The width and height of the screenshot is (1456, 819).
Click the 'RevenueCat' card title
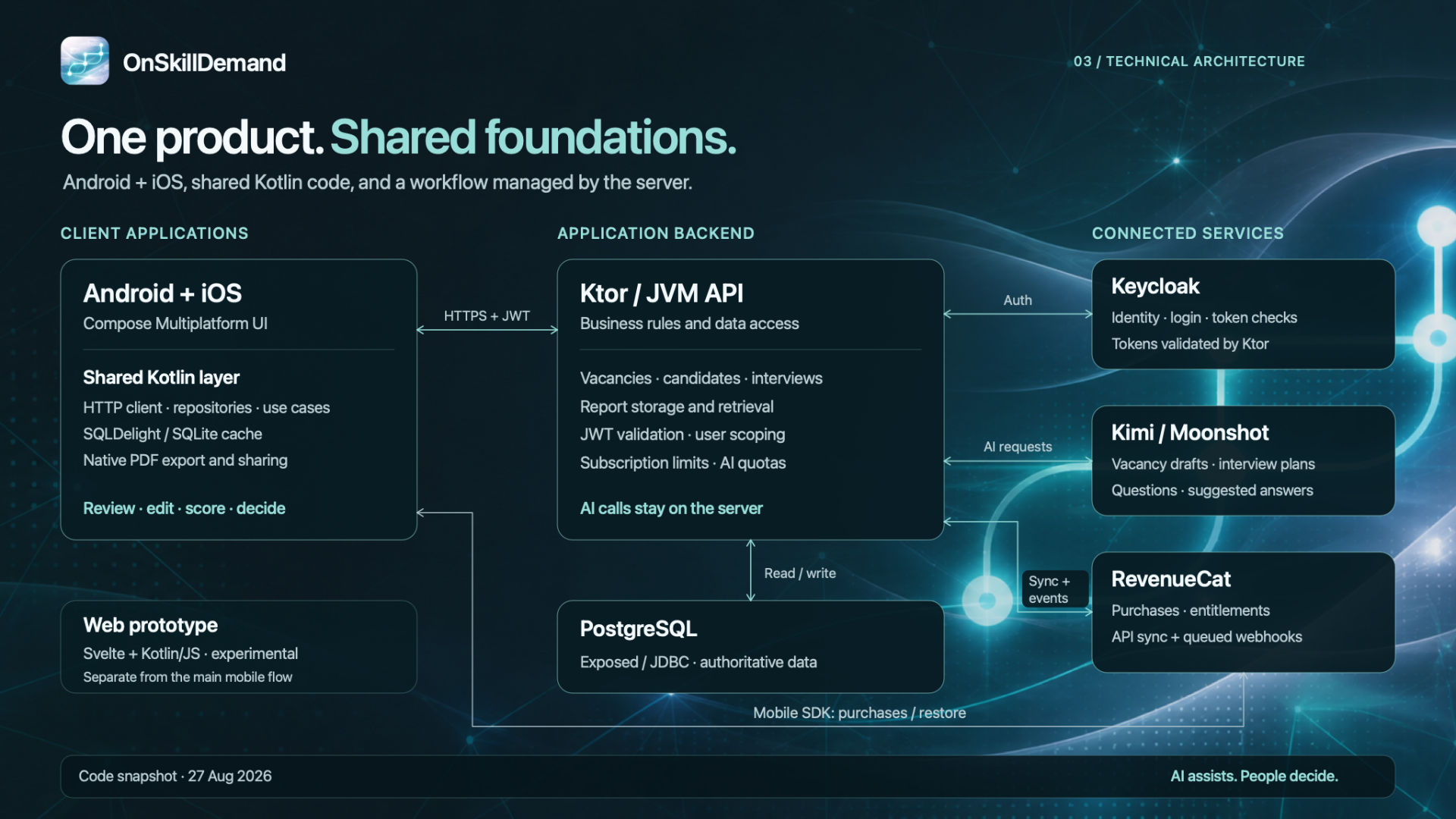pyautogui.click(x=1171, y=579)
